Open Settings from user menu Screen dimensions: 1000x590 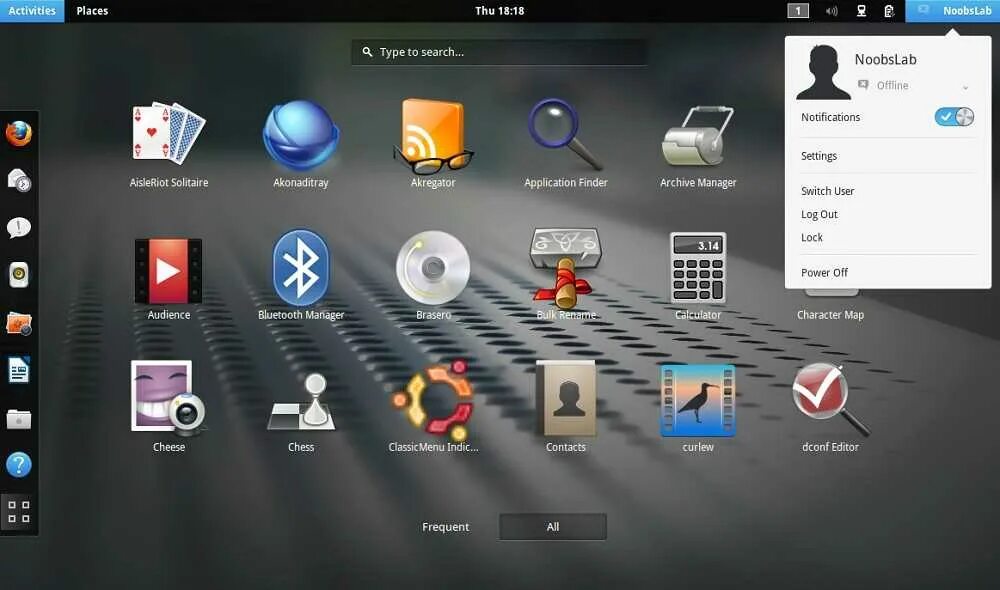point(819,156)
